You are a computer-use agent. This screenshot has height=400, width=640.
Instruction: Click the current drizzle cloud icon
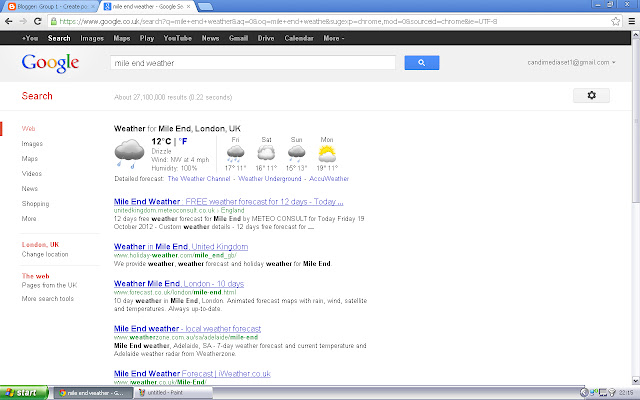pos(129,154)
